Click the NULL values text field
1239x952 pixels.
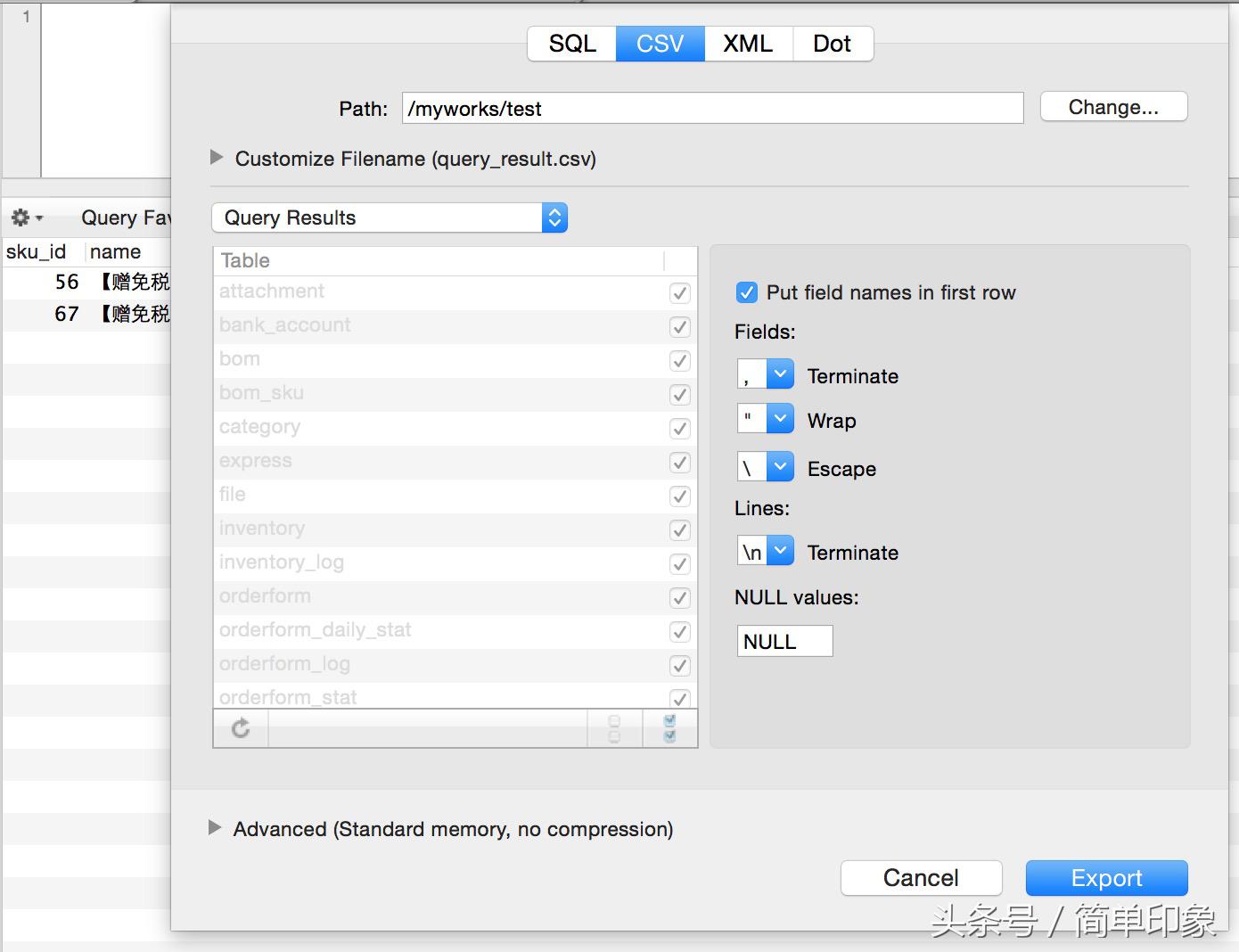[784, 641]
